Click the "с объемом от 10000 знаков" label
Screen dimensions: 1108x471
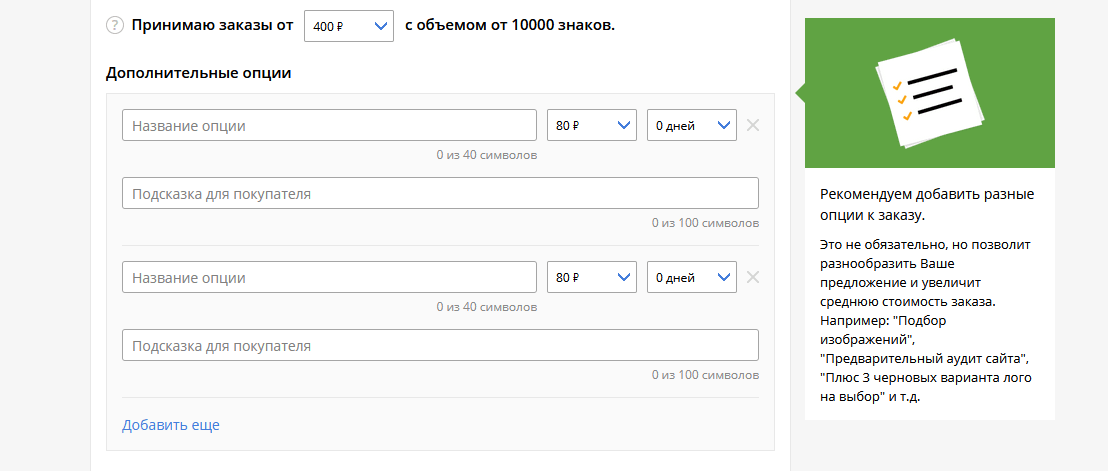[510, 26]
